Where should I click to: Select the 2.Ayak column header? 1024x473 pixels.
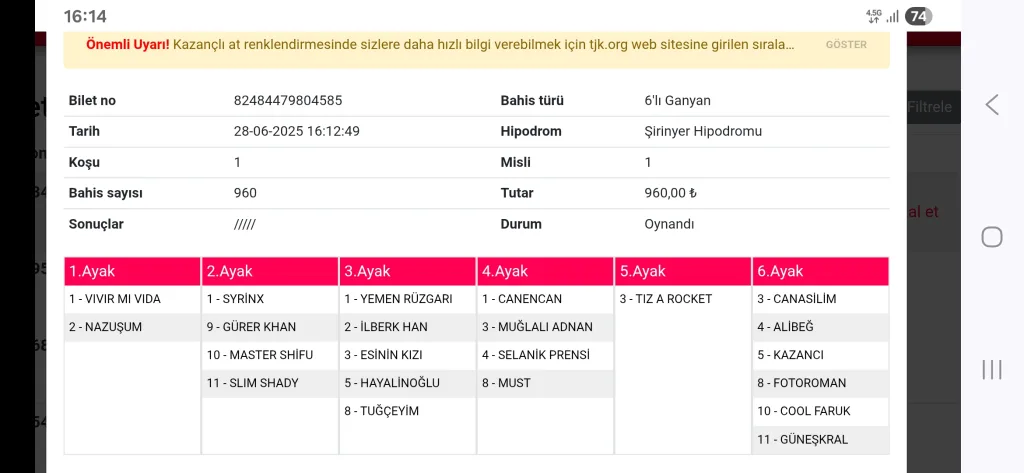coord(270,271)
